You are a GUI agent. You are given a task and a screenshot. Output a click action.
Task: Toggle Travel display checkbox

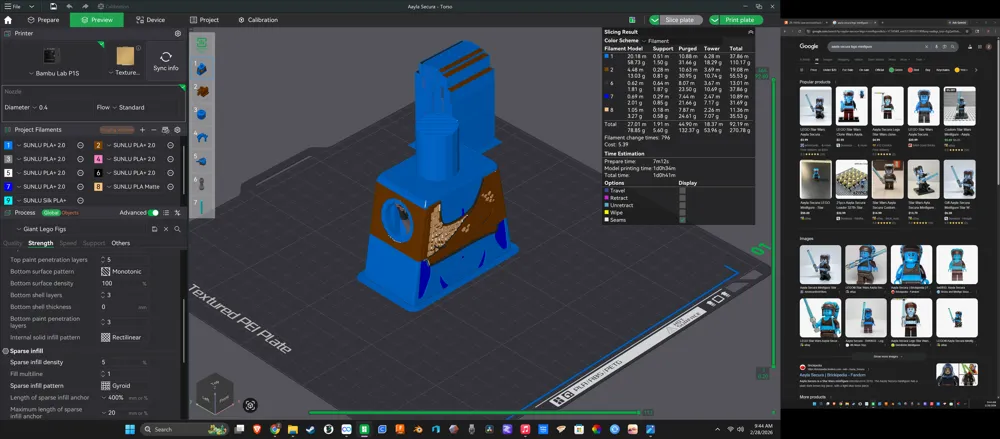(682, 190)
